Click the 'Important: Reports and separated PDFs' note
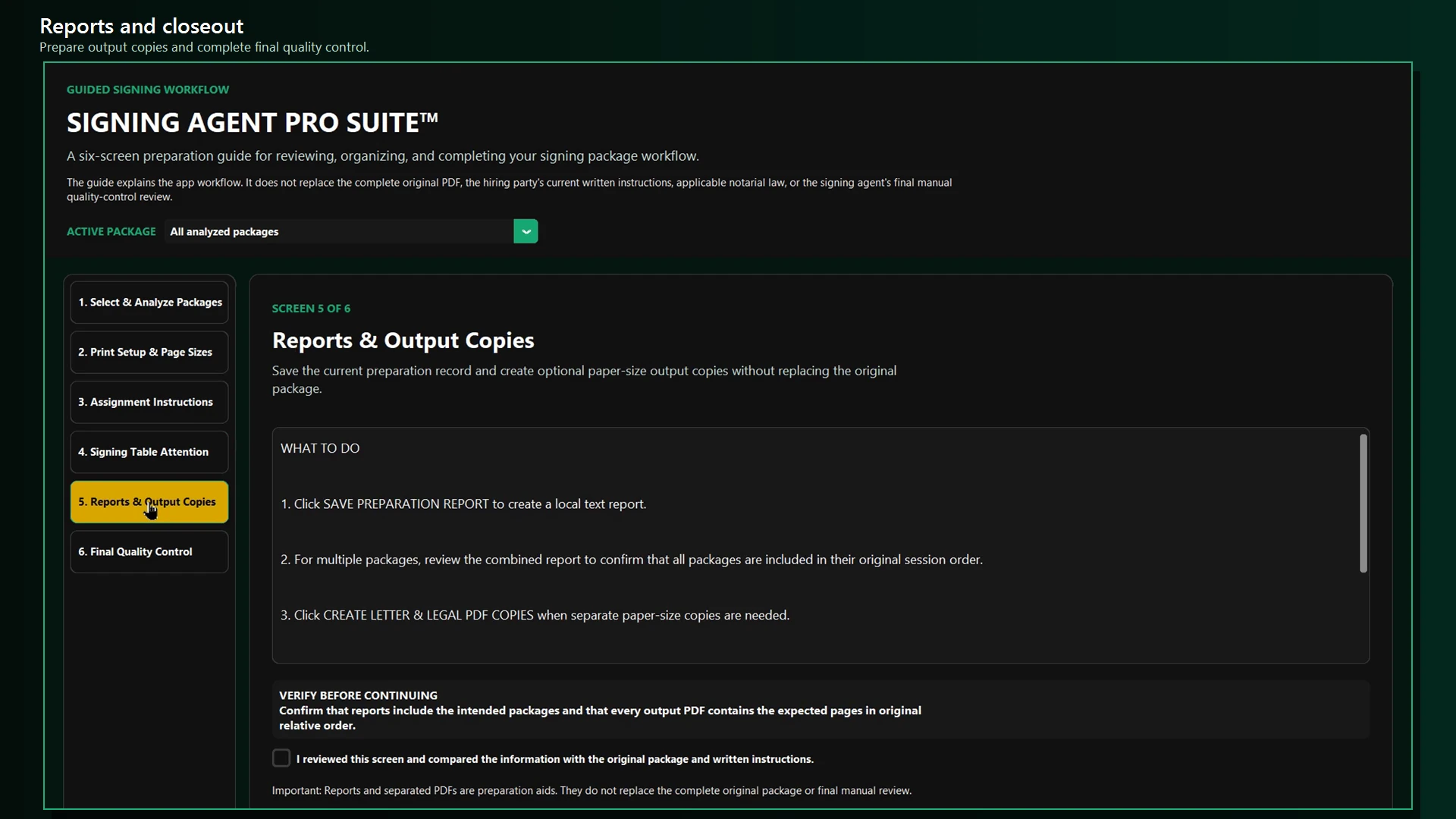 (x=591, y=790)
